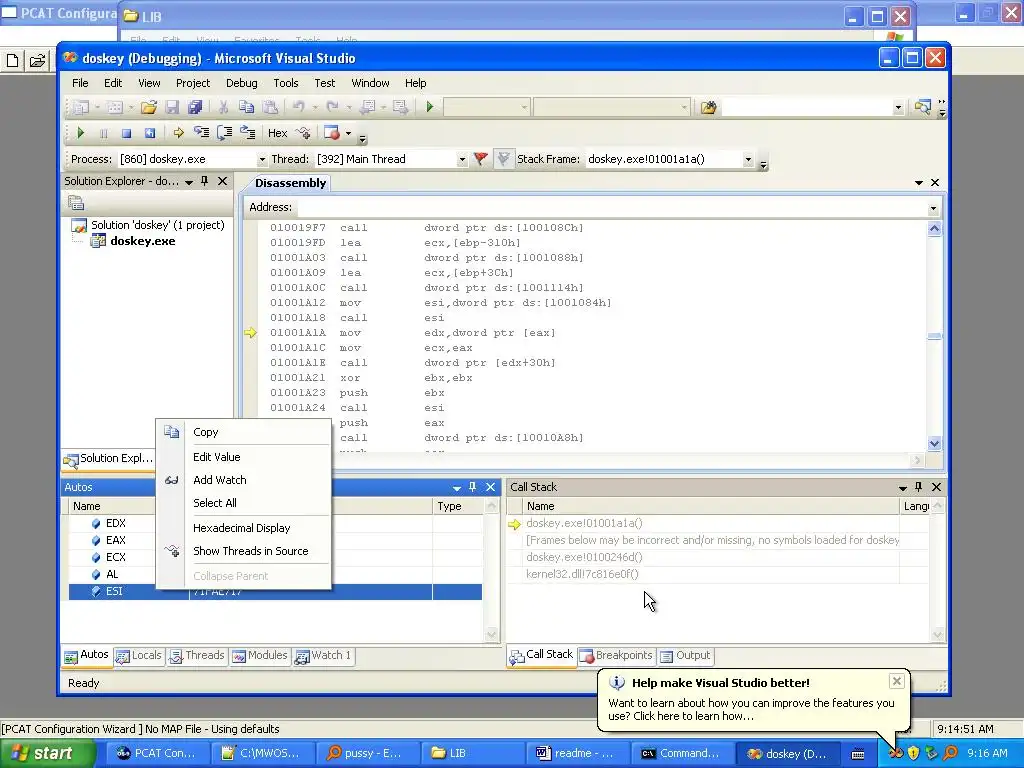Switch to the Threads tab
This screenshot has width=1024, height=768.
197,655
